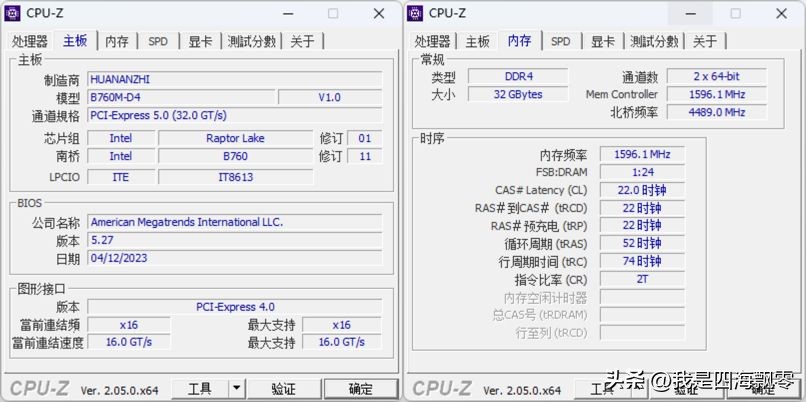806x402 pixels.
Task: Click Mem Controller 1596.1 MHz field
Action: (717, 95)
